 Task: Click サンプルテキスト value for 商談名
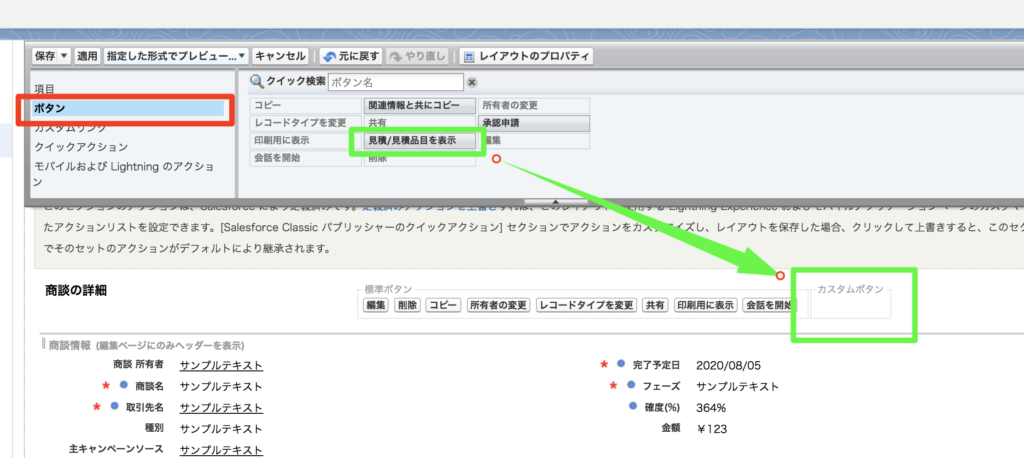click(x=221, y=386)
